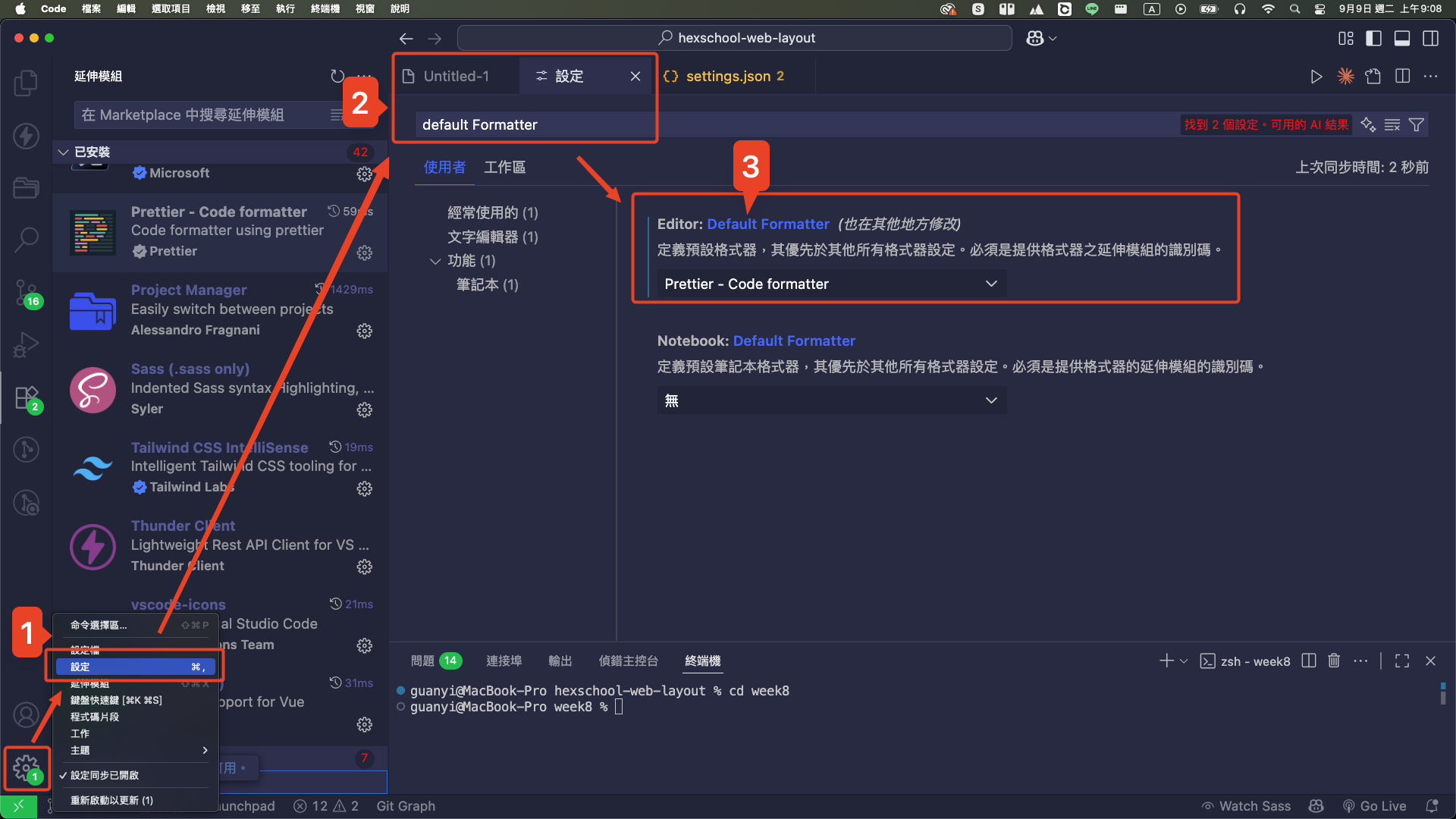Click the Go Live status bar button
Image resolution: width=1456 pixels, height=819 pixels.
pos(1374,806)
